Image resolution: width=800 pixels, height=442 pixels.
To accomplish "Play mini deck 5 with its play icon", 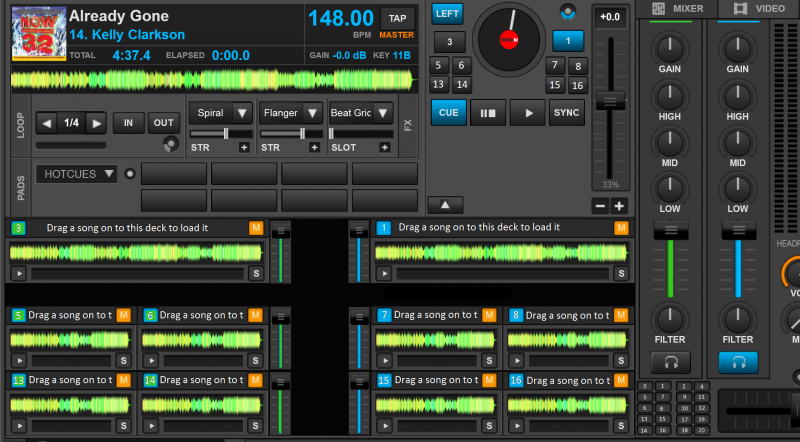I will point(19,360).
